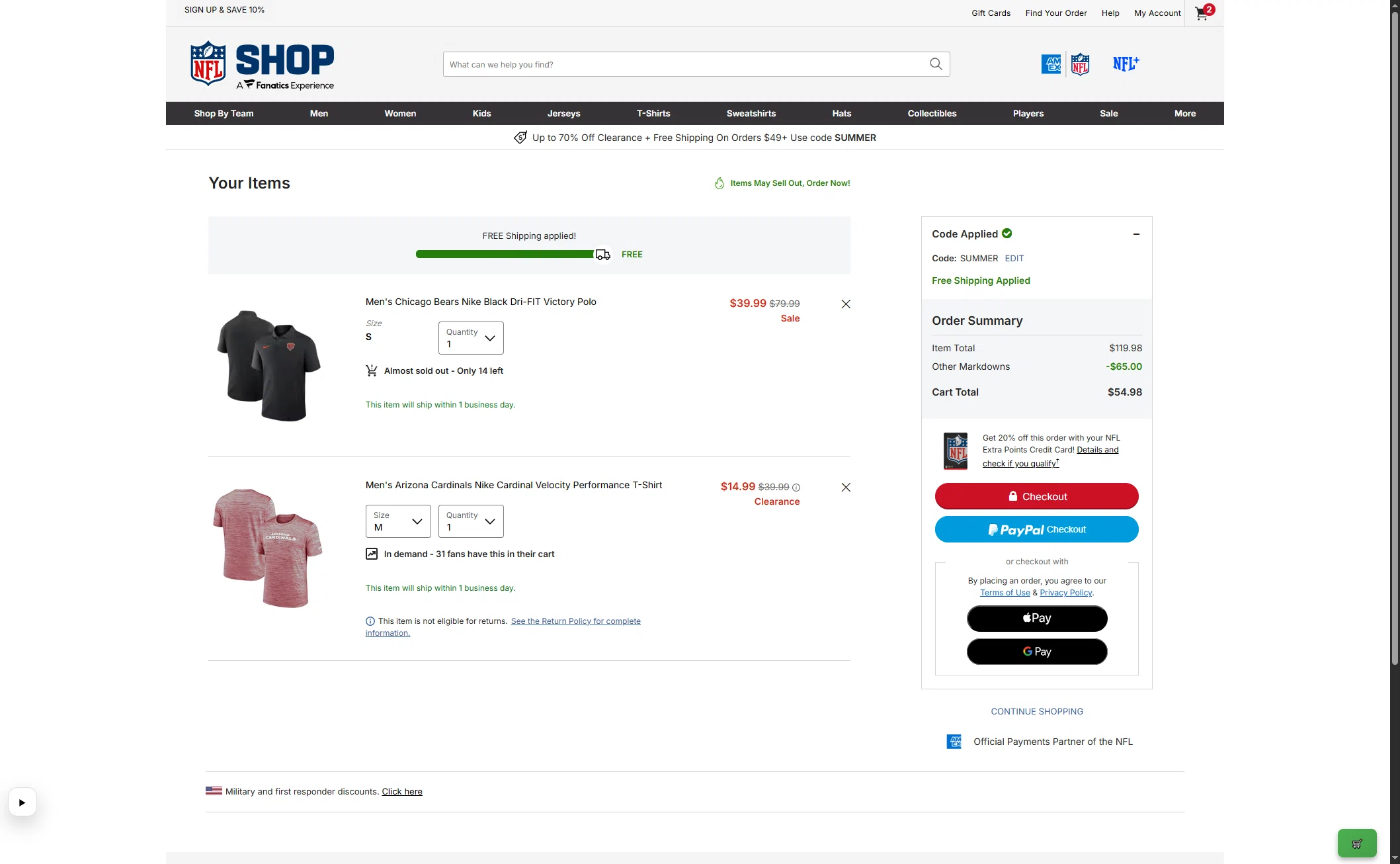Screen dimensions: 1400x864
Task: Open Quantity dropdown for Bears polo
Action: coord(471,338)
